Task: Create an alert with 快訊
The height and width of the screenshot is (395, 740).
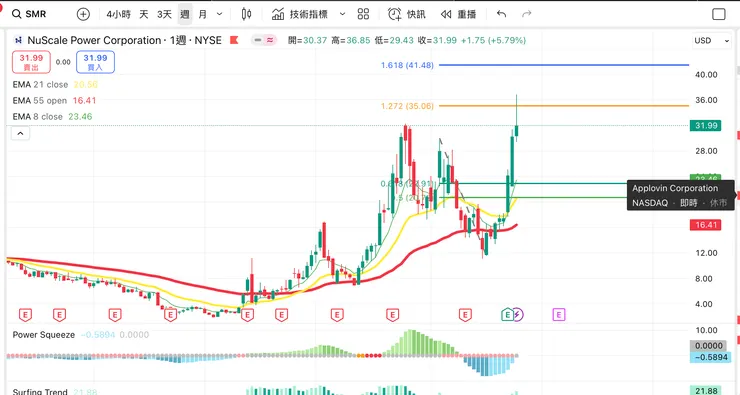Action: click(406, 14)
